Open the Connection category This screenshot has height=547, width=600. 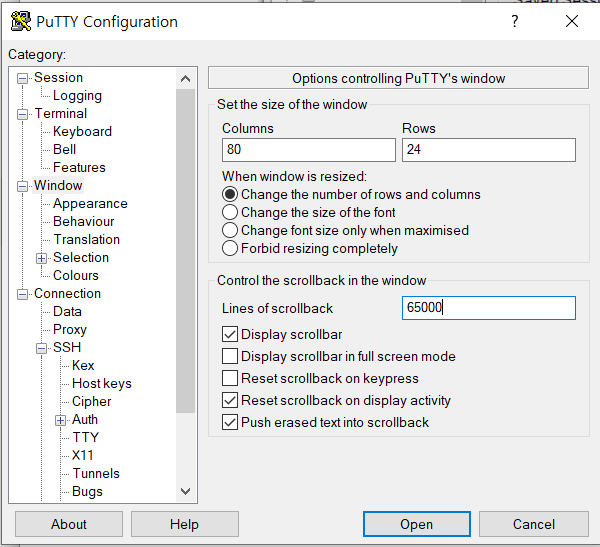[67, 293]
